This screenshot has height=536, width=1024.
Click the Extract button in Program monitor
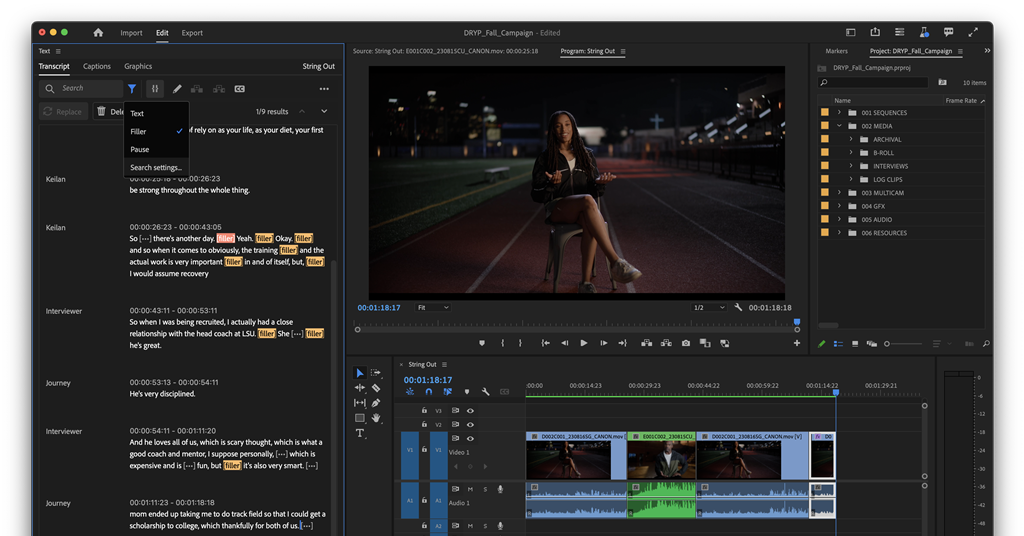(x=665, y=343)
